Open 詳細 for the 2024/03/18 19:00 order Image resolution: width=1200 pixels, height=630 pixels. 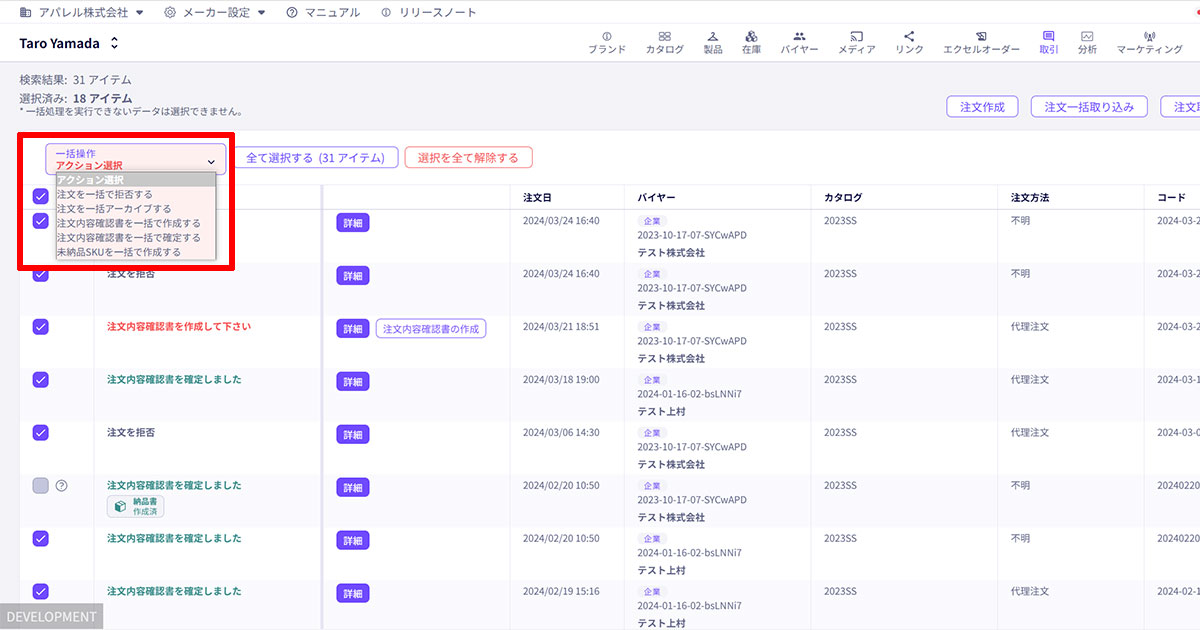[352, 382]
